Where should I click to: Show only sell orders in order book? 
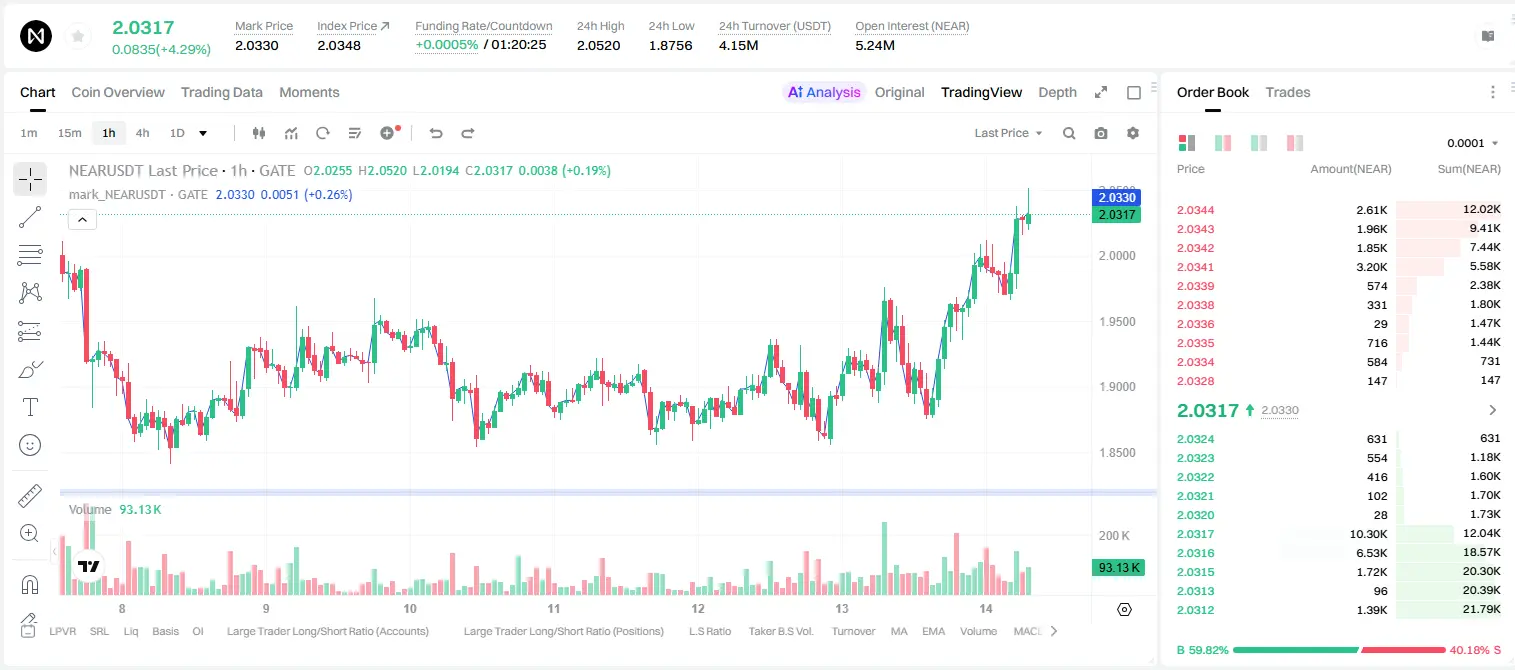(1295, 143)
